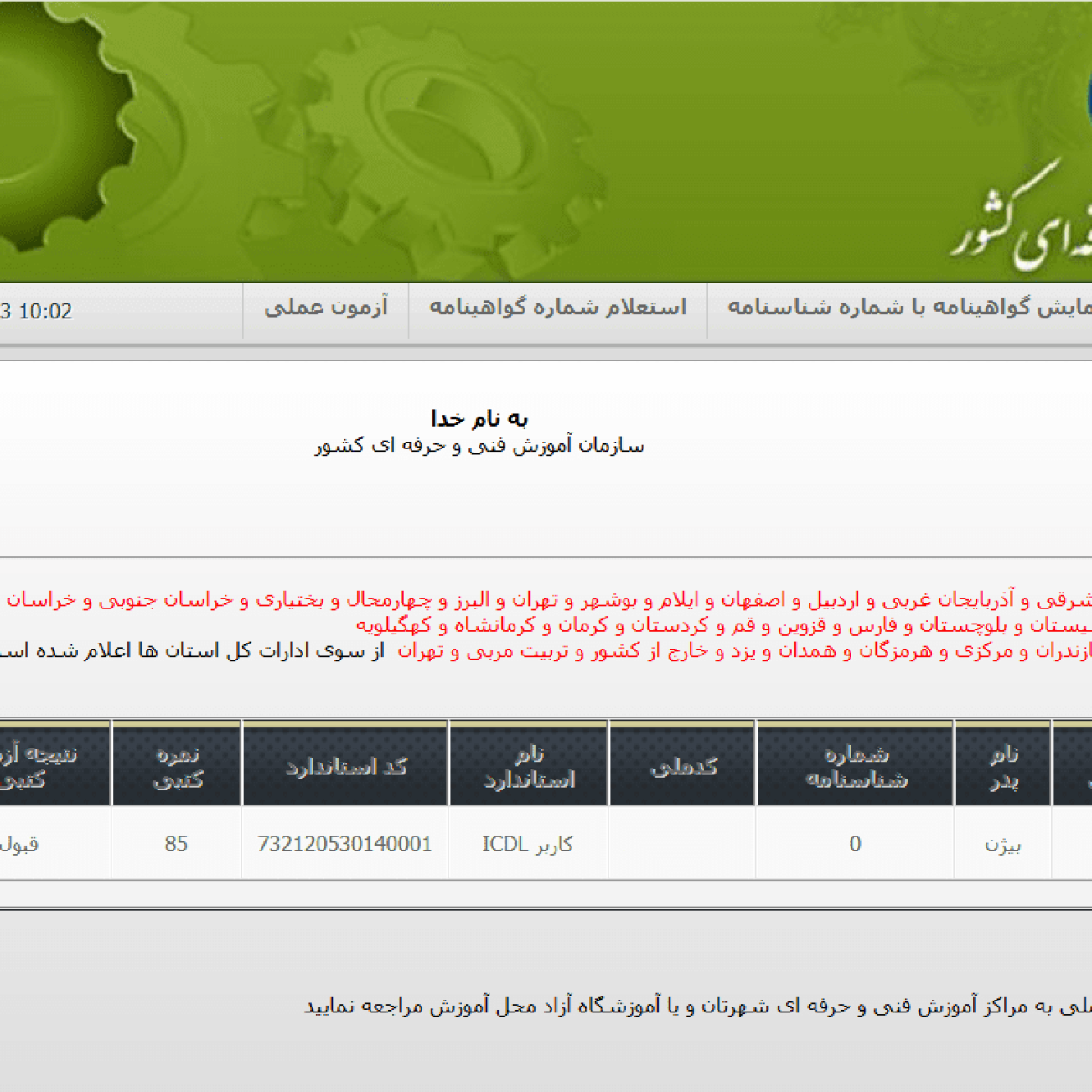Click the کاربر ICDL standard name cell
Viewport: 1092px width, 1092px height.
click(528, 844)
